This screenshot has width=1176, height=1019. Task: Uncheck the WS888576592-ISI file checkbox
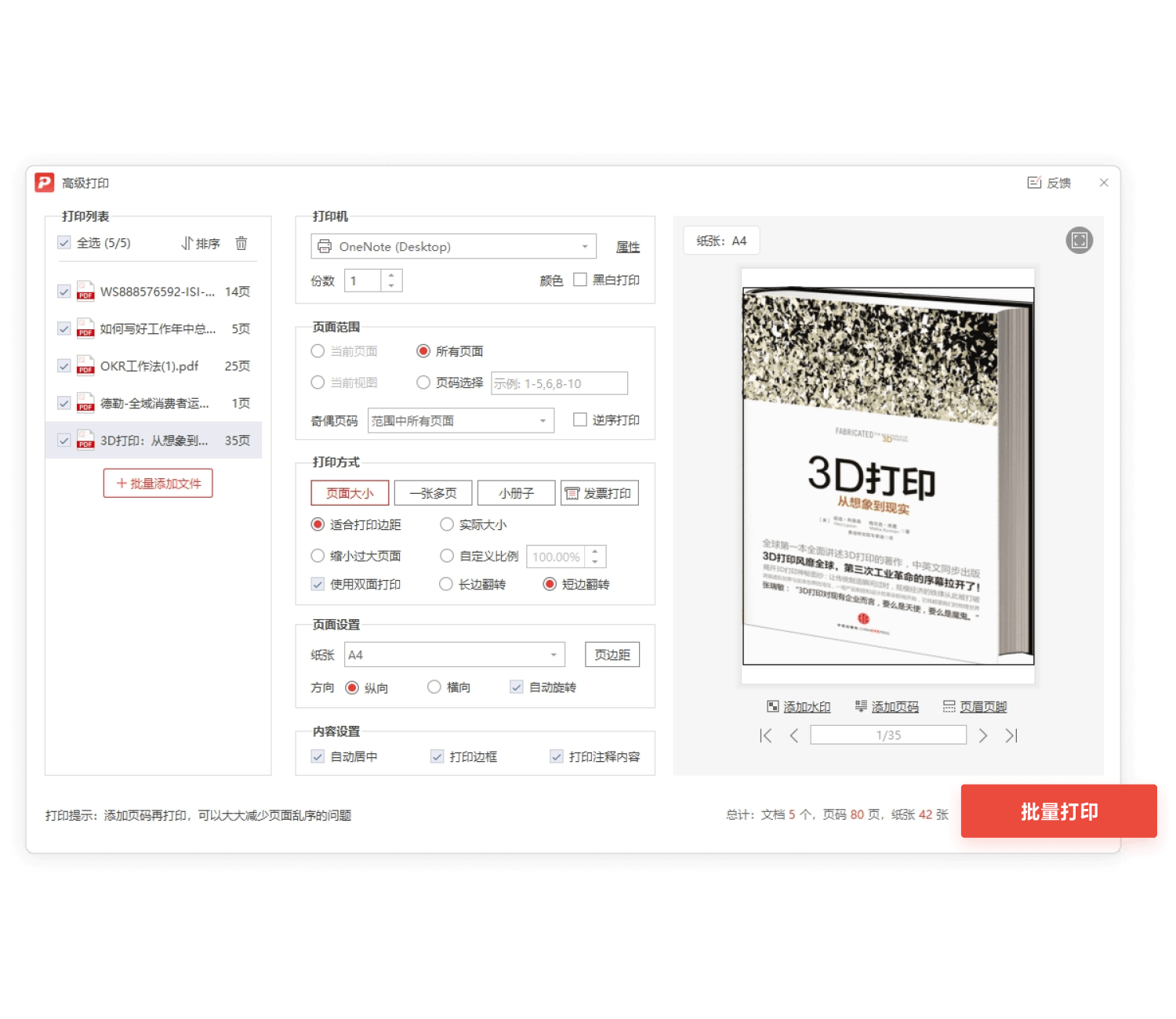coord(64,292)
